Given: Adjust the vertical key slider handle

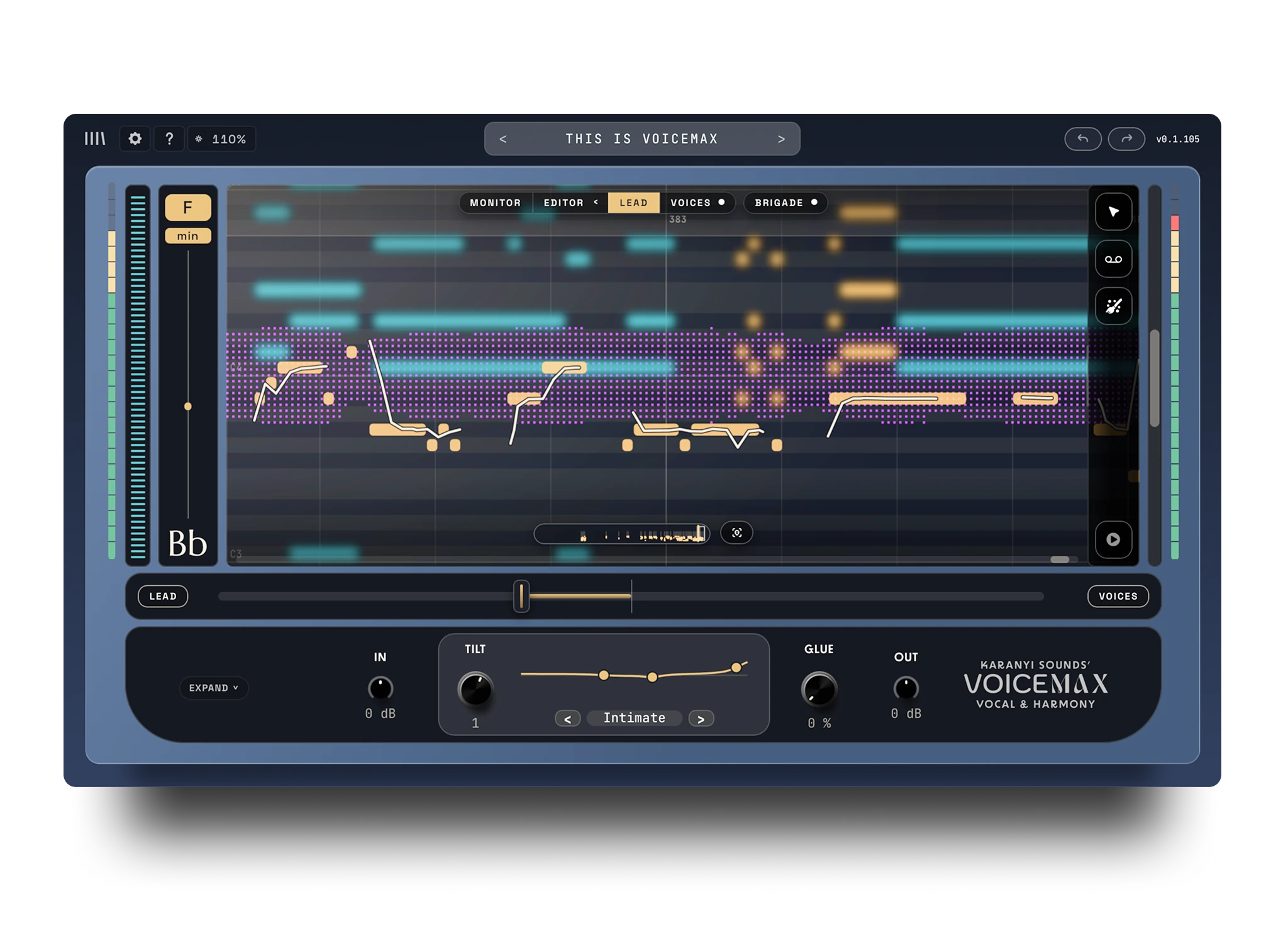Looking at the screenshot, I should point(188,407).
